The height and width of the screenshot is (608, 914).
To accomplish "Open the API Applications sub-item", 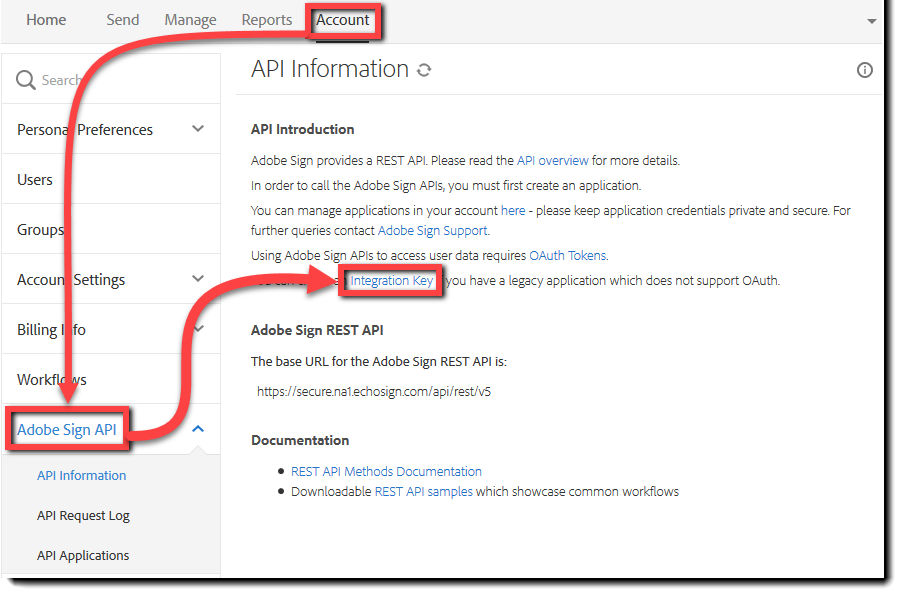I will [83, 556].
